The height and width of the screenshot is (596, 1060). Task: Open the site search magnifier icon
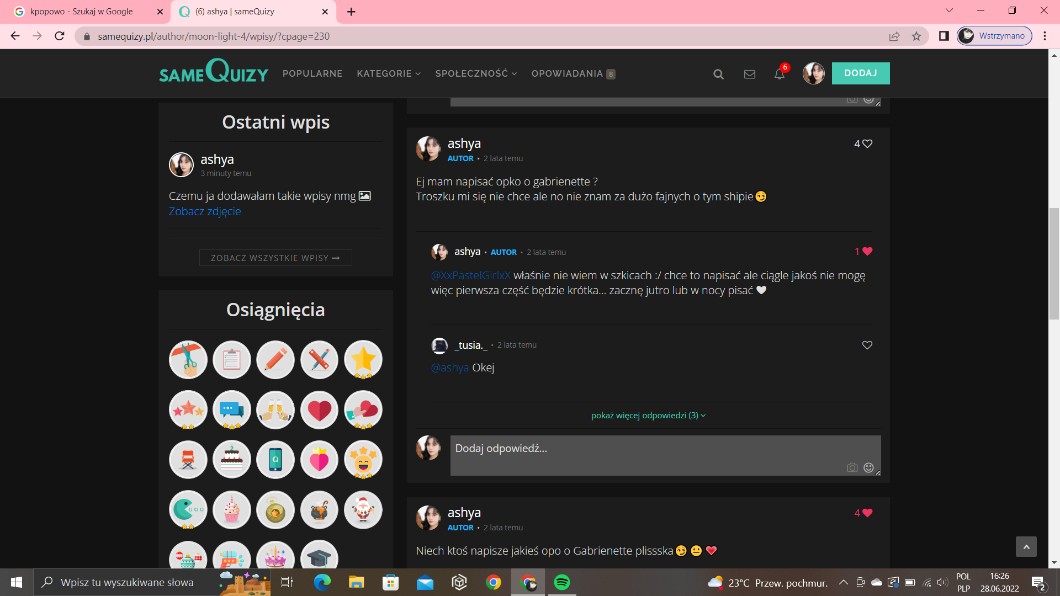718,74
